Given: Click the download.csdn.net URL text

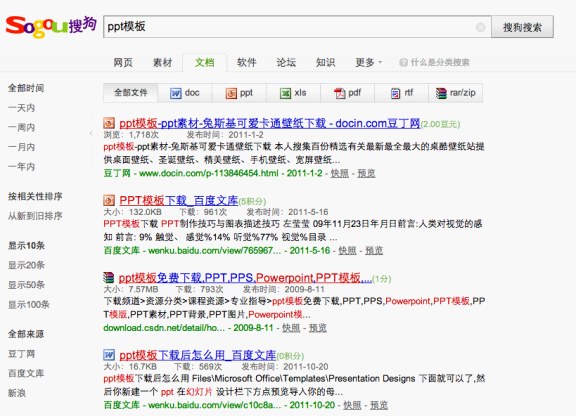Looking at the screenshot, I should [x=164, y=328].
